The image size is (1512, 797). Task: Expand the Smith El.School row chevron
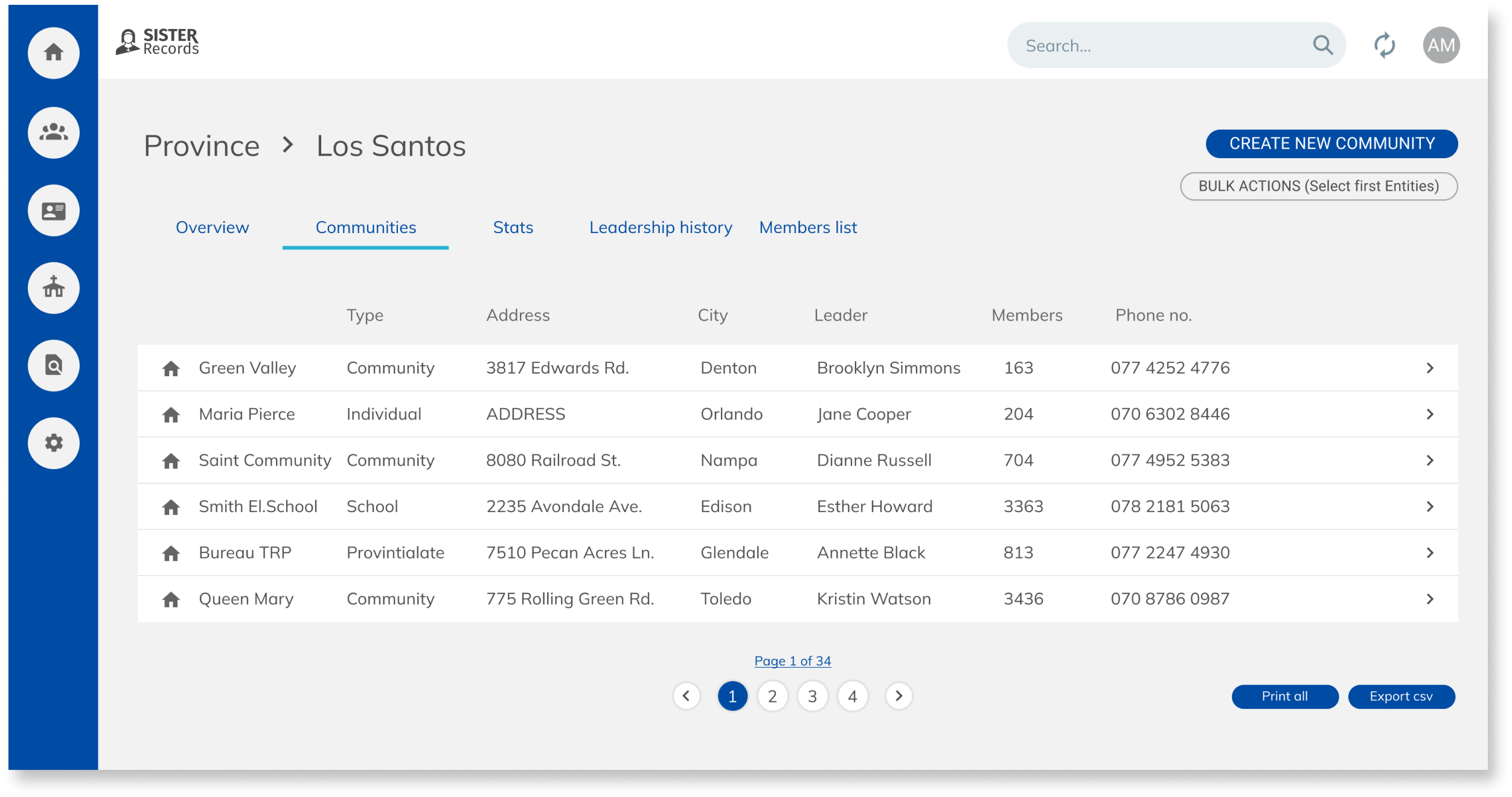[x=1430, y=506]
